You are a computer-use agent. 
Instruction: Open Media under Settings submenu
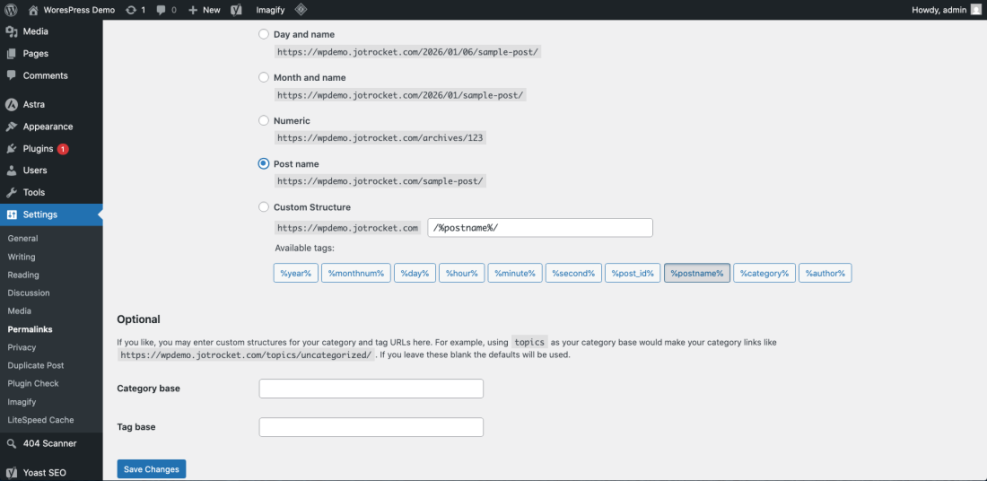(x=18, y=311)
